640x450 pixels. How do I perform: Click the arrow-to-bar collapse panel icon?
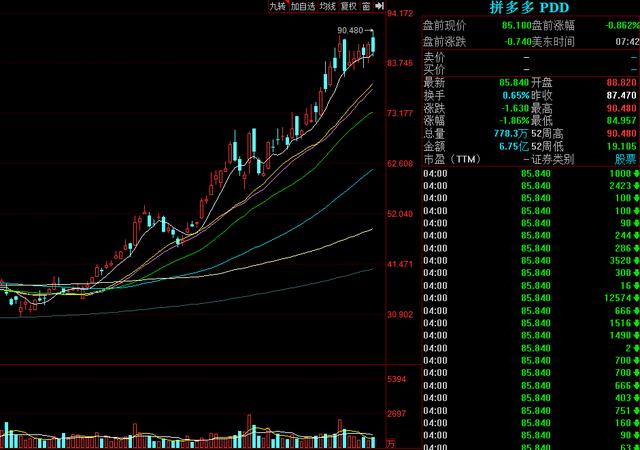[x=379, y=6]
